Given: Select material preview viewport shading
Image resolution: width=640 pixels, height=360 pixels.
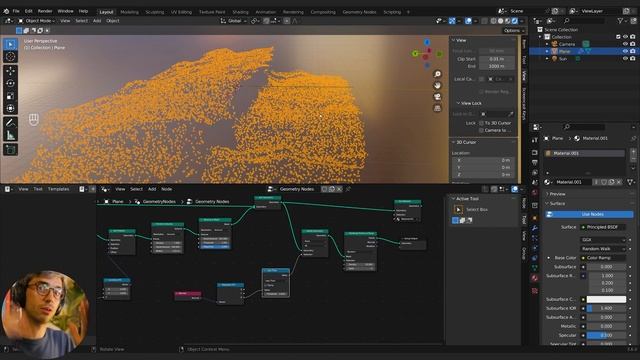Looking at the screenshot, I should click(507, 21).
